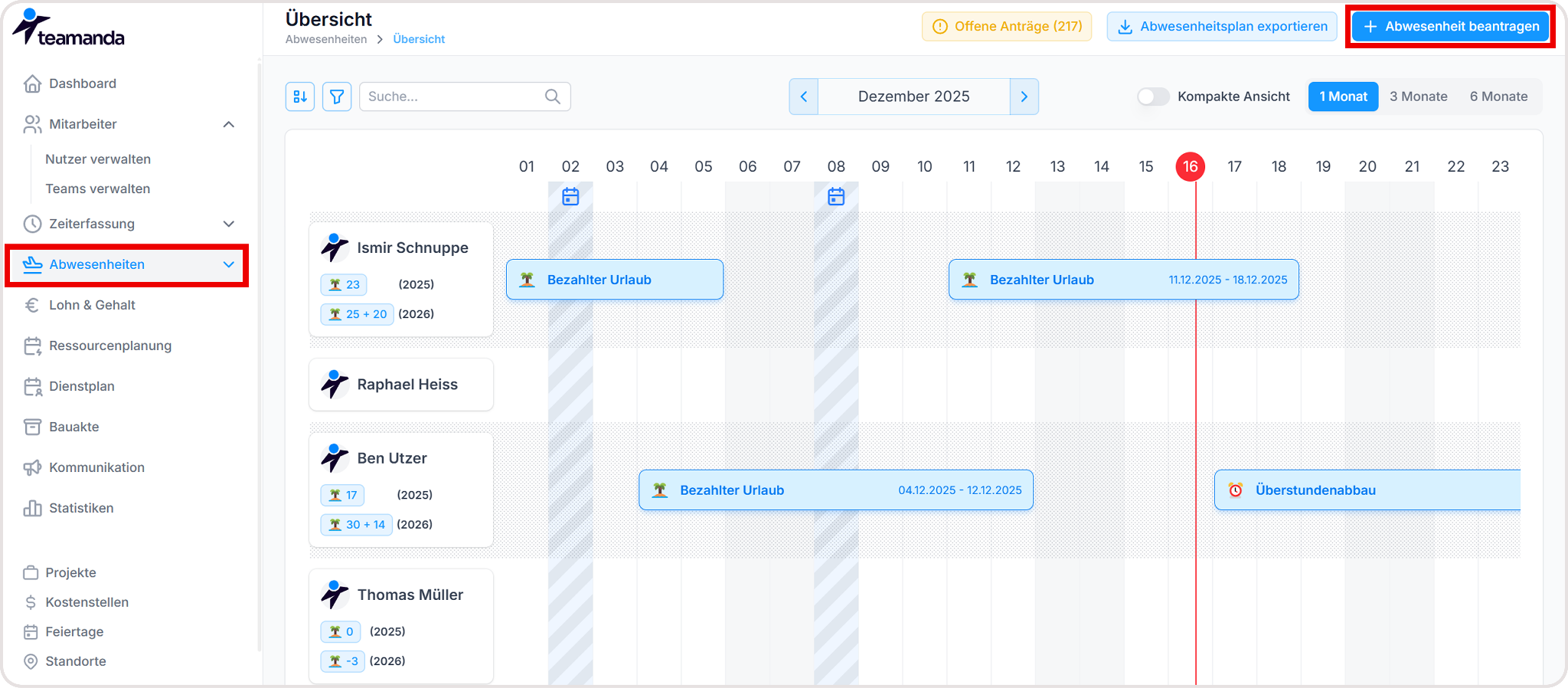Click the Abwesenheit beantragen button
1568x688 pixels.
(x=1451, y=26)
